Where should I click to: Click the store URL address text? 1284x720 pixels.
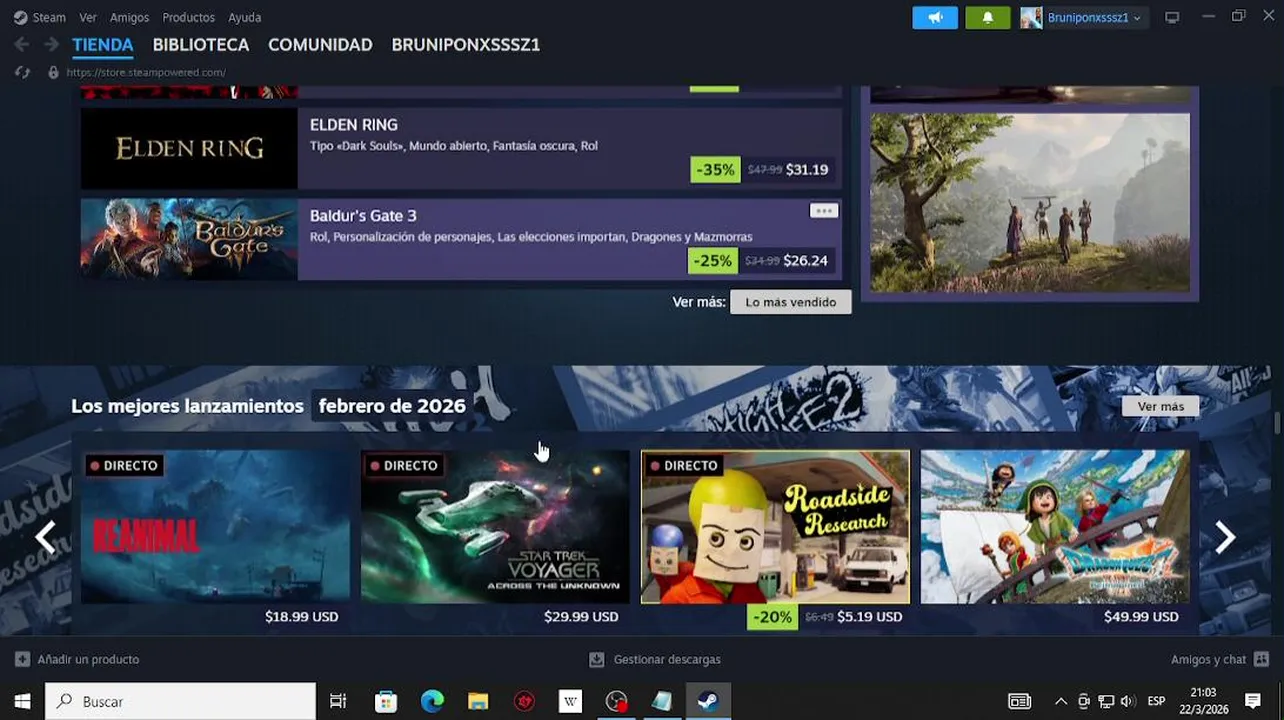point(146,72)
